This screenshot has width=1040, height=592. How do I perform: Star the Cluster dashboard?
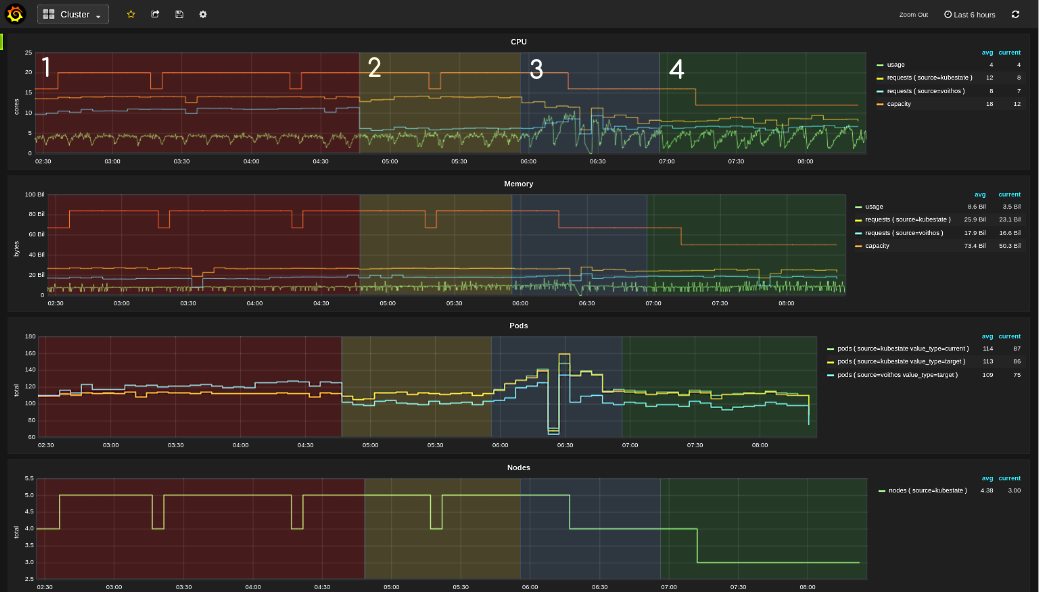[x=129, y=14]
